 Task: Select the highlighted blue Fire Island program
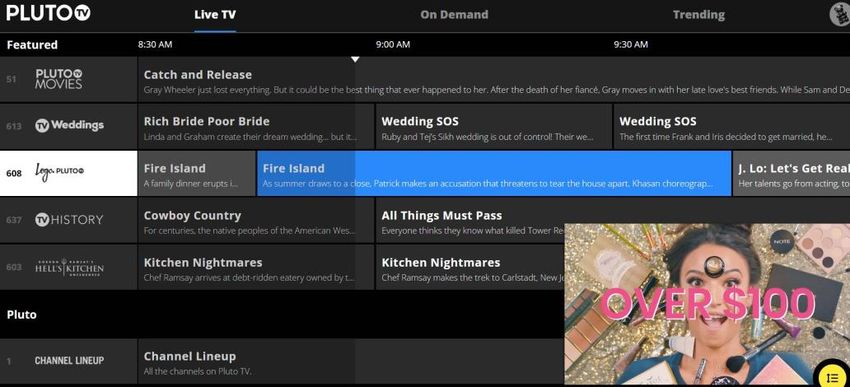click(x=494, y=173)
